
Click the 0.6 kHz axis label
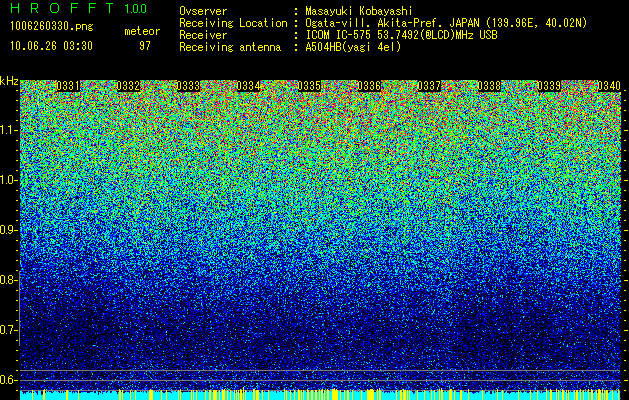point(9,380)
